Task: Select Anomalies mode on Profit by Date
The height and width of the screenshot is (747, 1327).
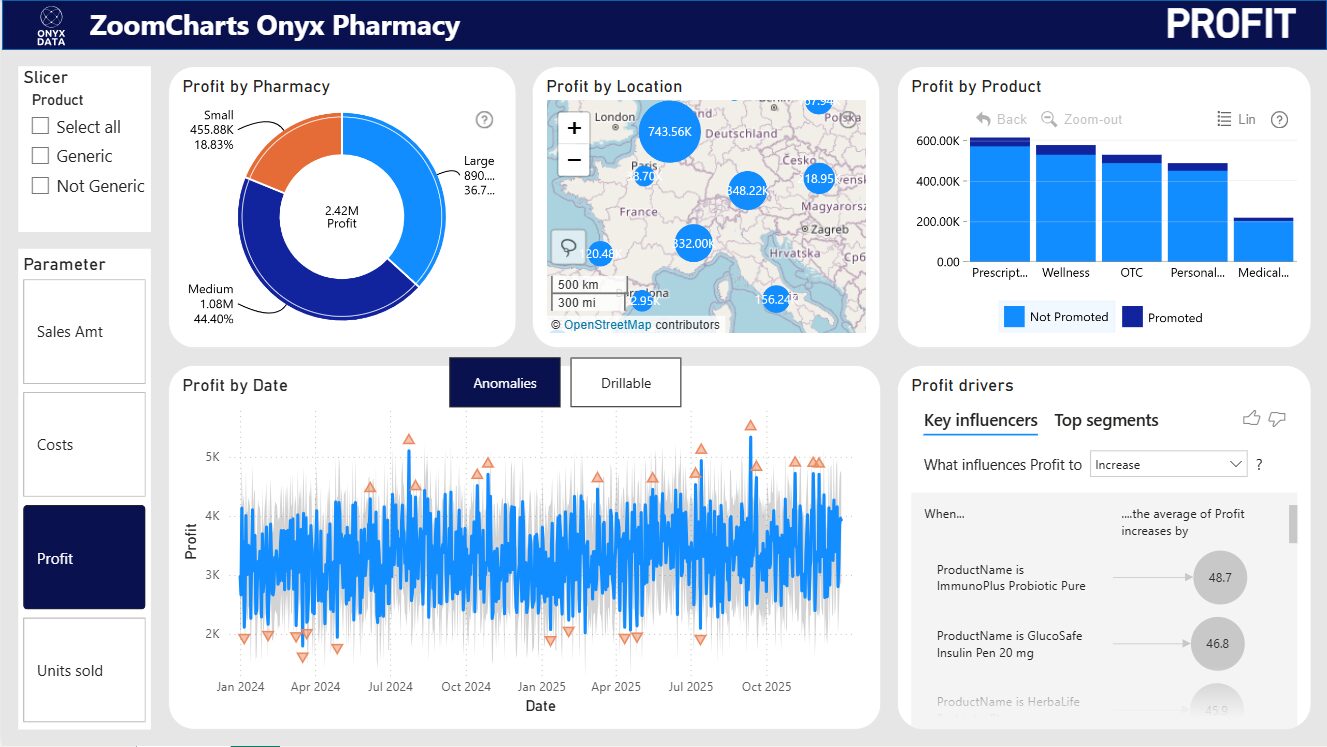Action: click(x=505, y=382)
